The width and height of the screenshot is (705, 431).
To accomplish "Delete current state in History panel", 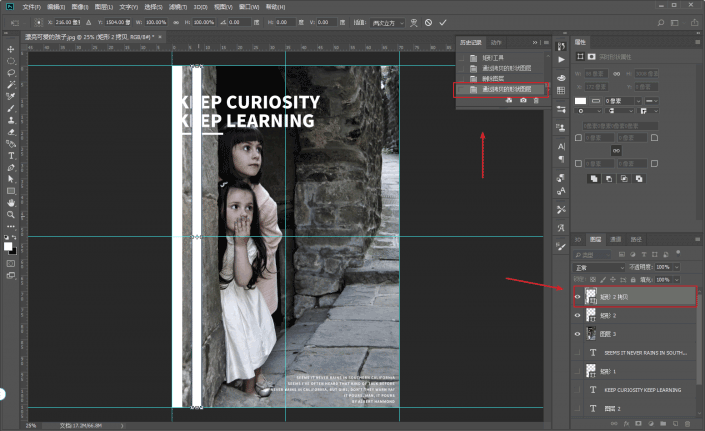I will click(536, 100).
